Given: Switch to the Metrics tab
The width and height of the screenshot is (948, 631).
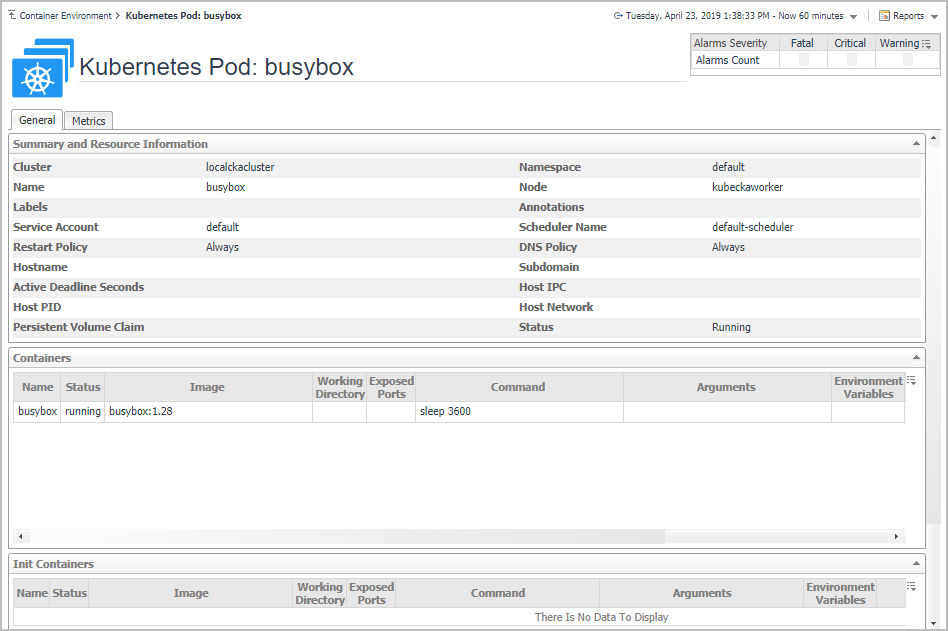Looking at the screenshot, I should tap(88, 121).
